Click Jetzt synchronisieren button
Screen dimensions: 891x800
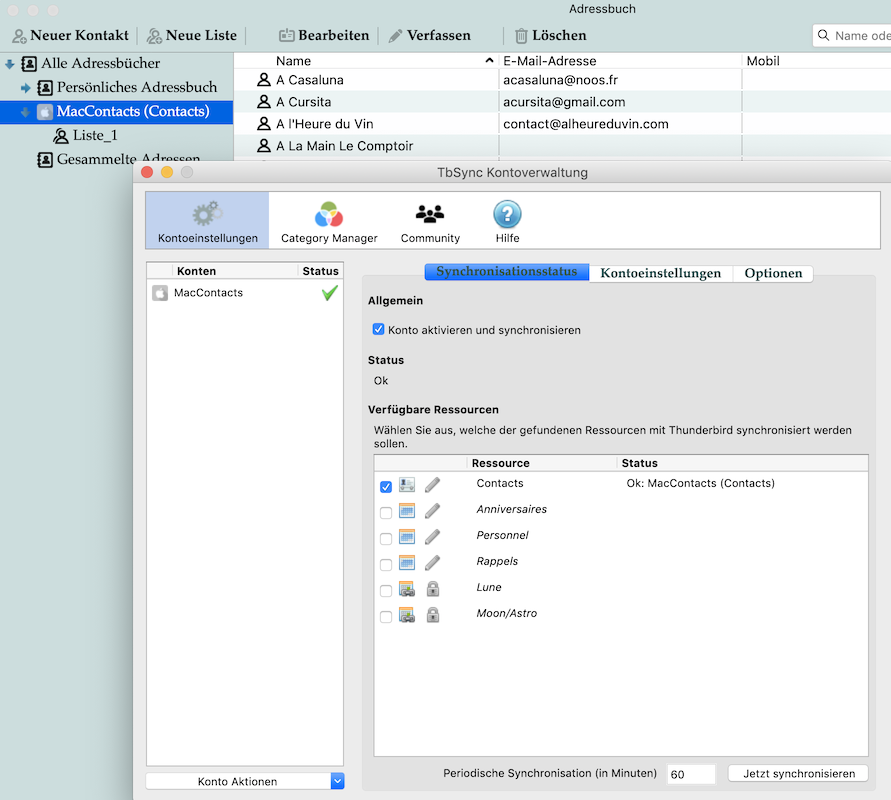point(798,773)
